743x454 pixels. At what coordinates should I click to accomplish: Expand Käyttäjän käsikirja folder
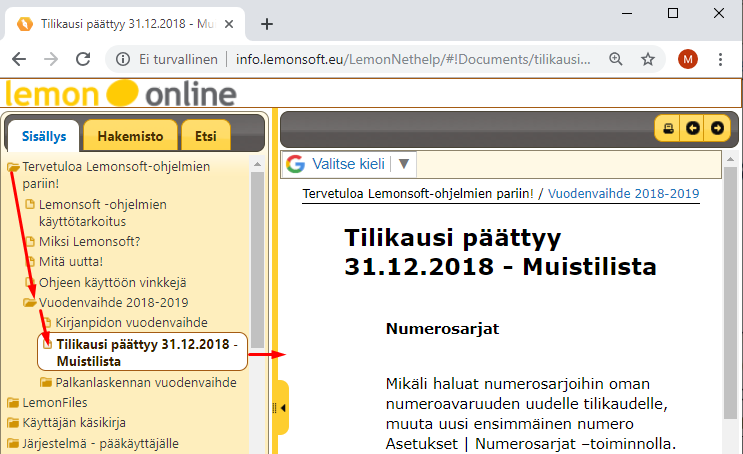coord(13,423)
